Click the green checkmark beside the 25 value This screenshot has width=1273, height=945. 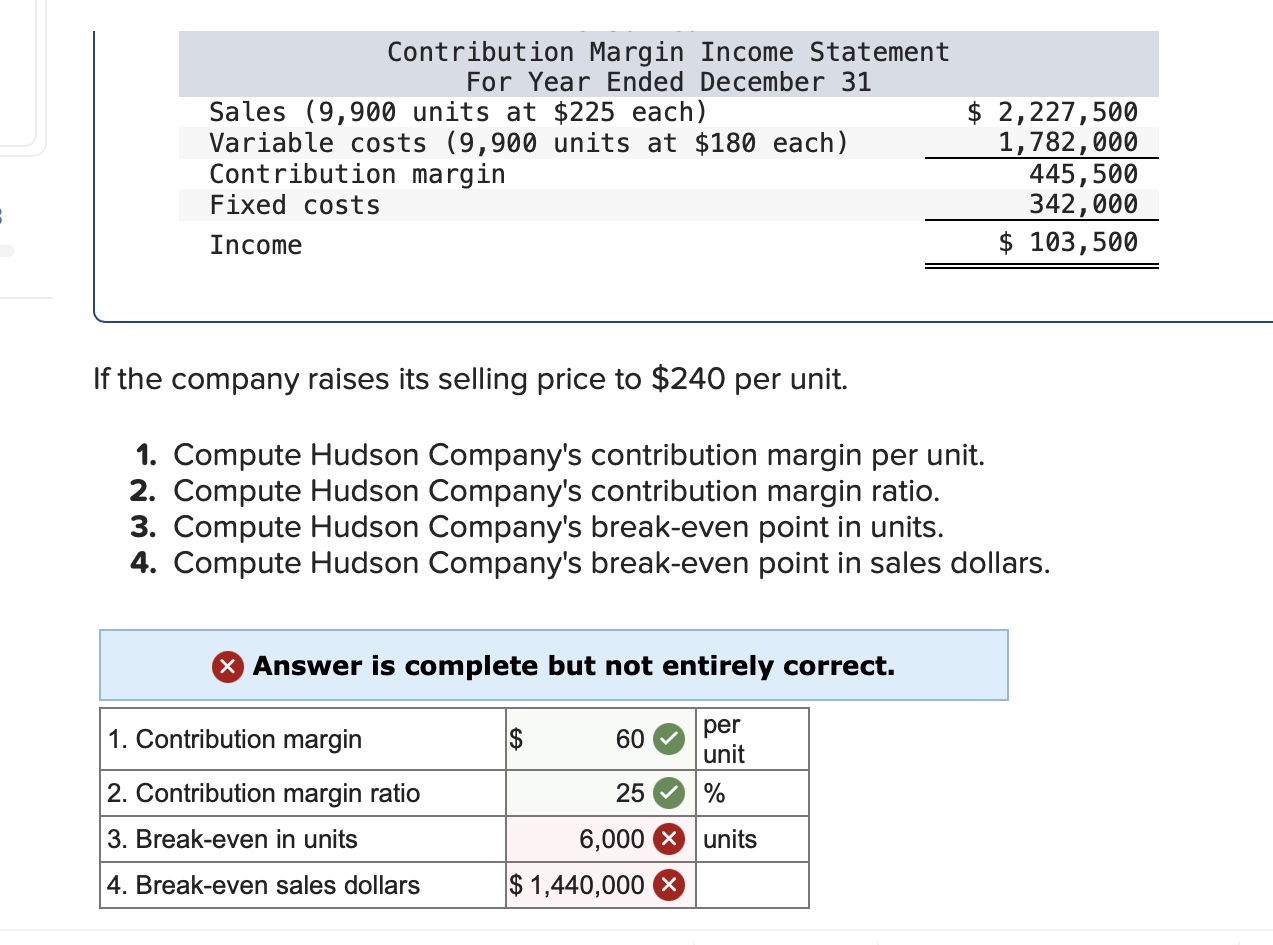668,792
